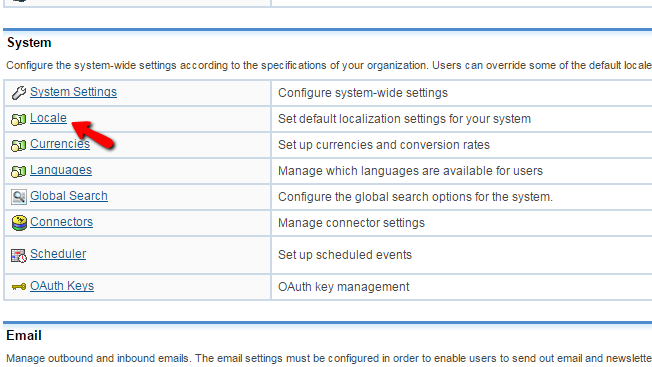Click the Currencies row icon

click(x=19, y=145)
